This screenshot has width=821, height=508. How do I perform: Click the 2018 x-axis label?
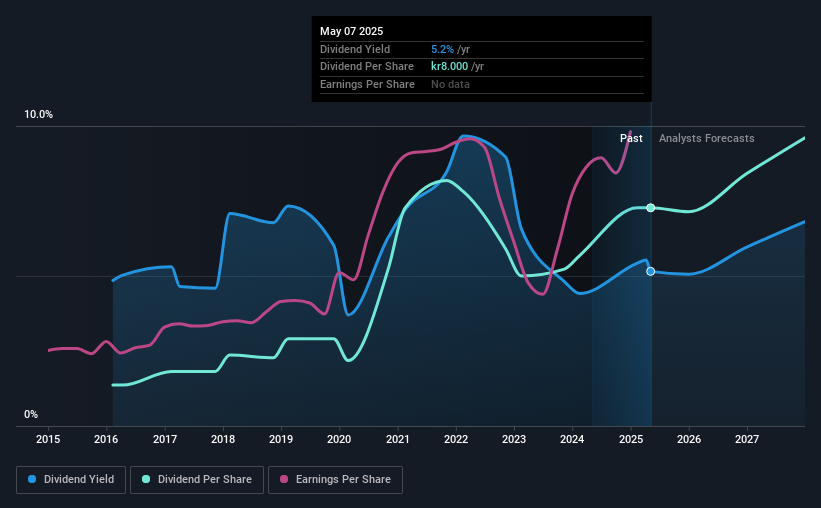click(223, 439)
